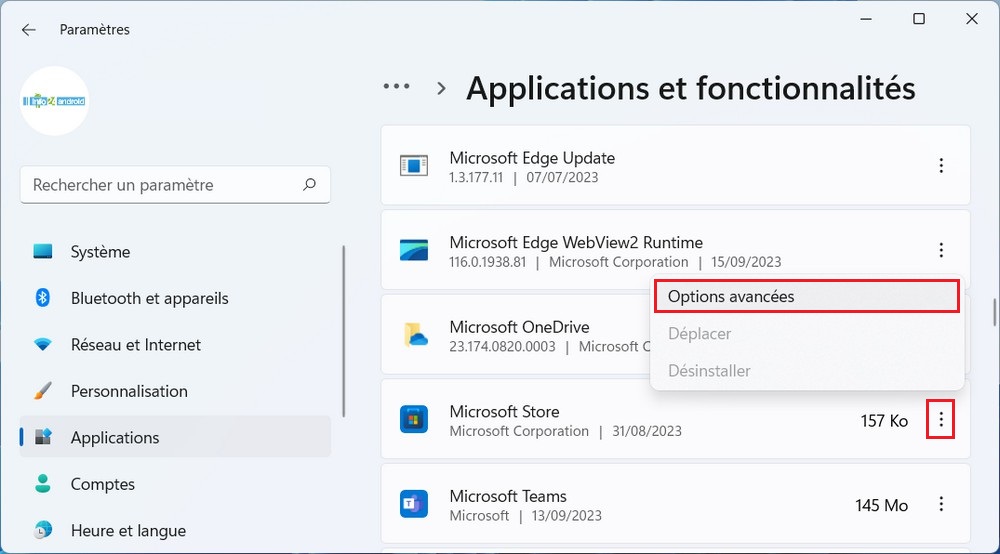Choose Options avancées from the context menu
The height and width of the screenshot is (554, 1000).
[x=807, y=296]
